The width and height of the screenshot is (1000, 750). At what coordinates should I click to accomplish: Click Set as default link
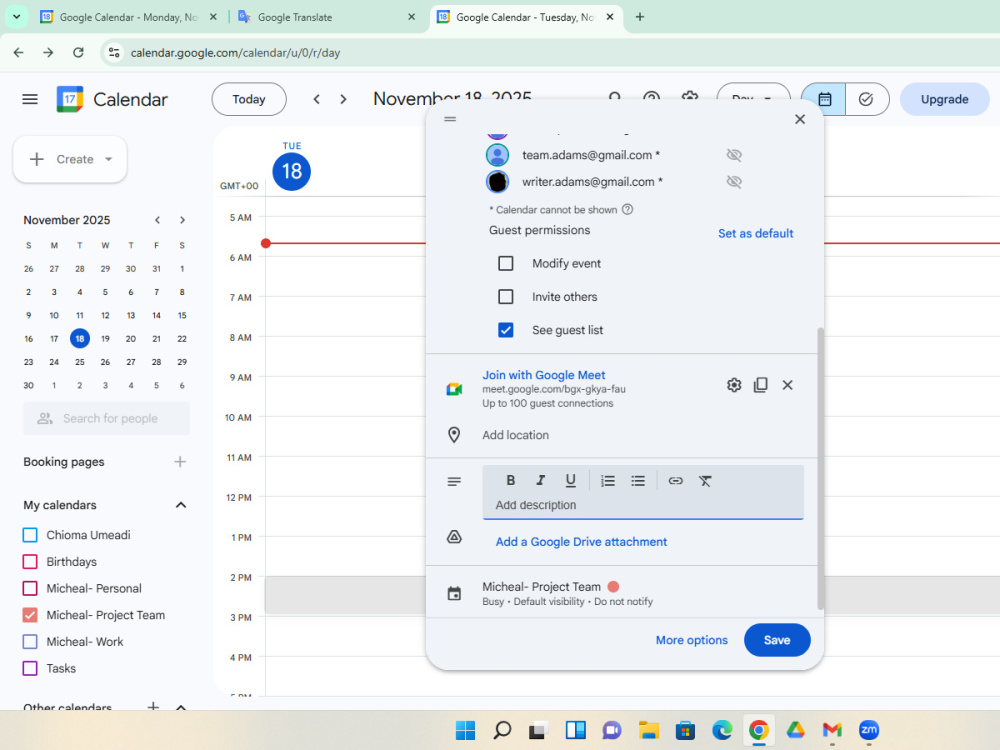(756, 233)
